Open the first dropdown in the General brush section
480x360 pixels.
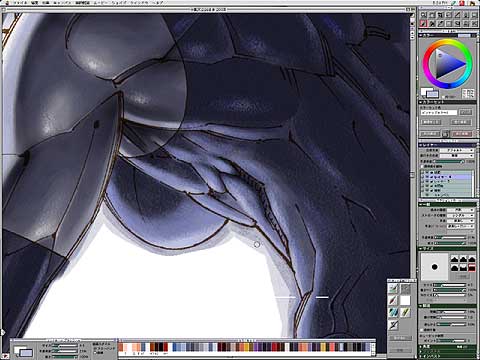tap(460, 210)
